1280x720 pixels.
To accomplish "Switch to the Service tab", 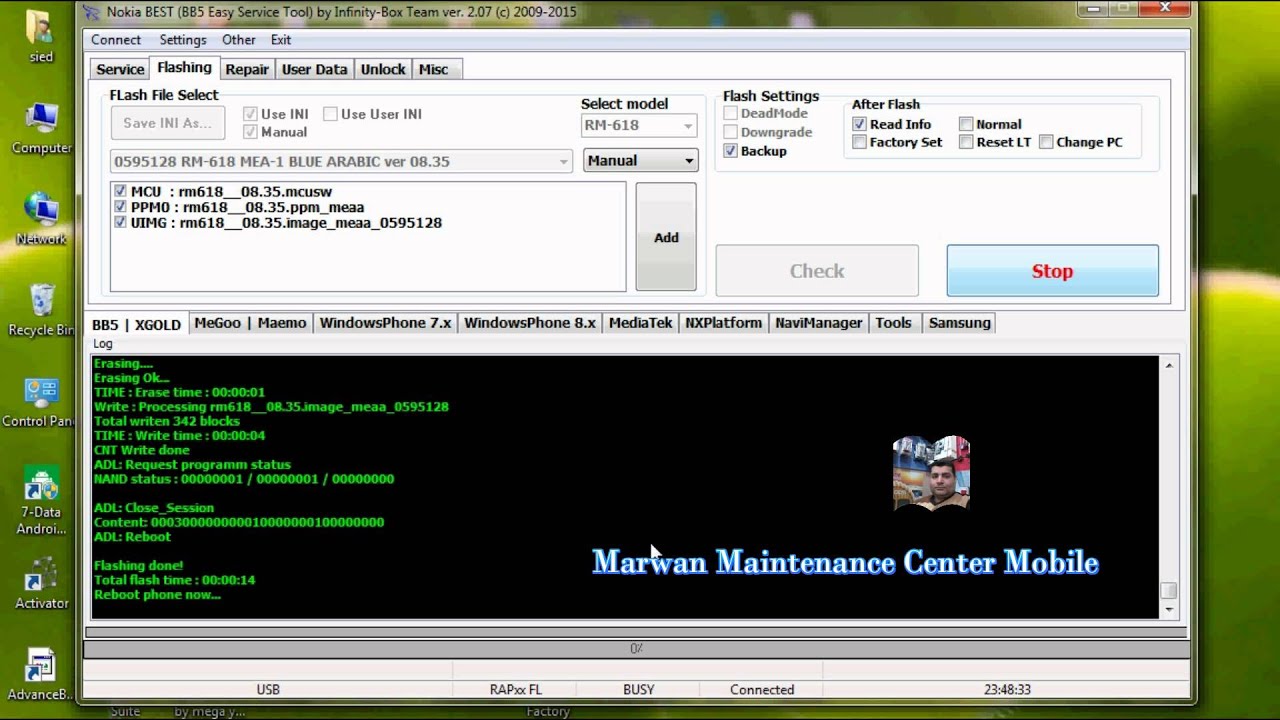I will pos(120,69).
